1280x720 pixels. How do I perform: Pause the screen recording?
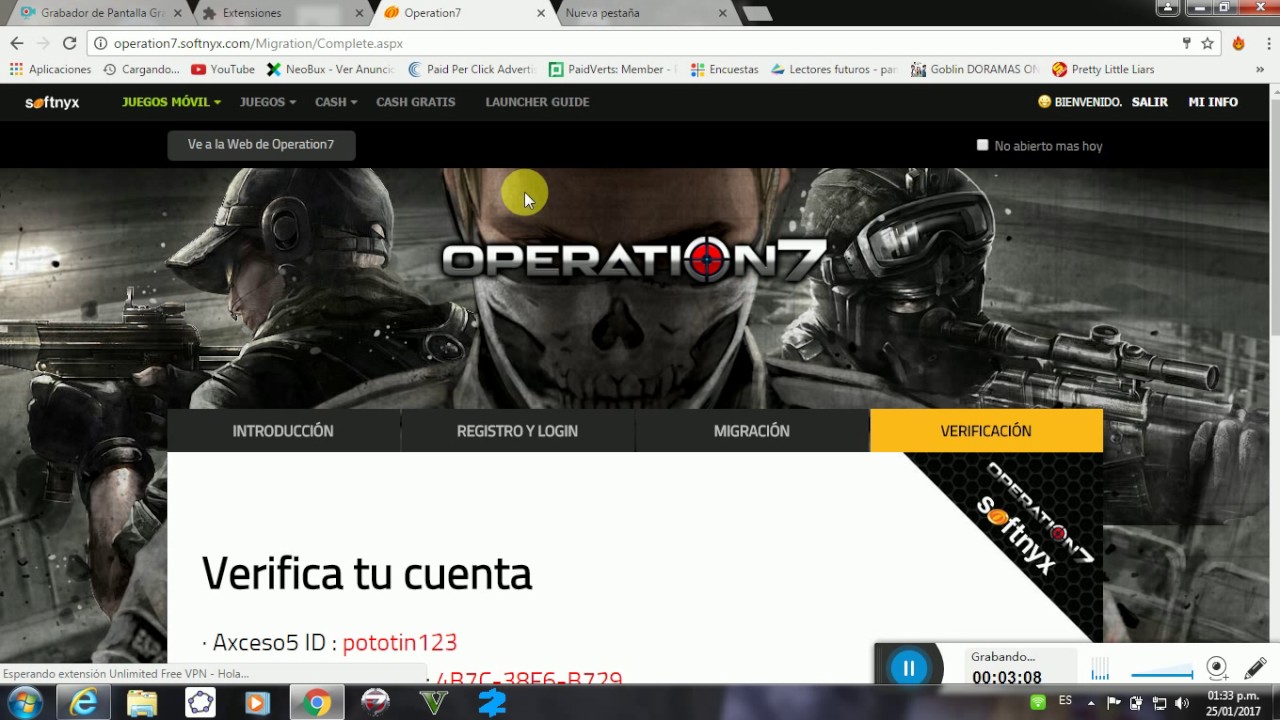pyautogui.click(x=908, y=668)
